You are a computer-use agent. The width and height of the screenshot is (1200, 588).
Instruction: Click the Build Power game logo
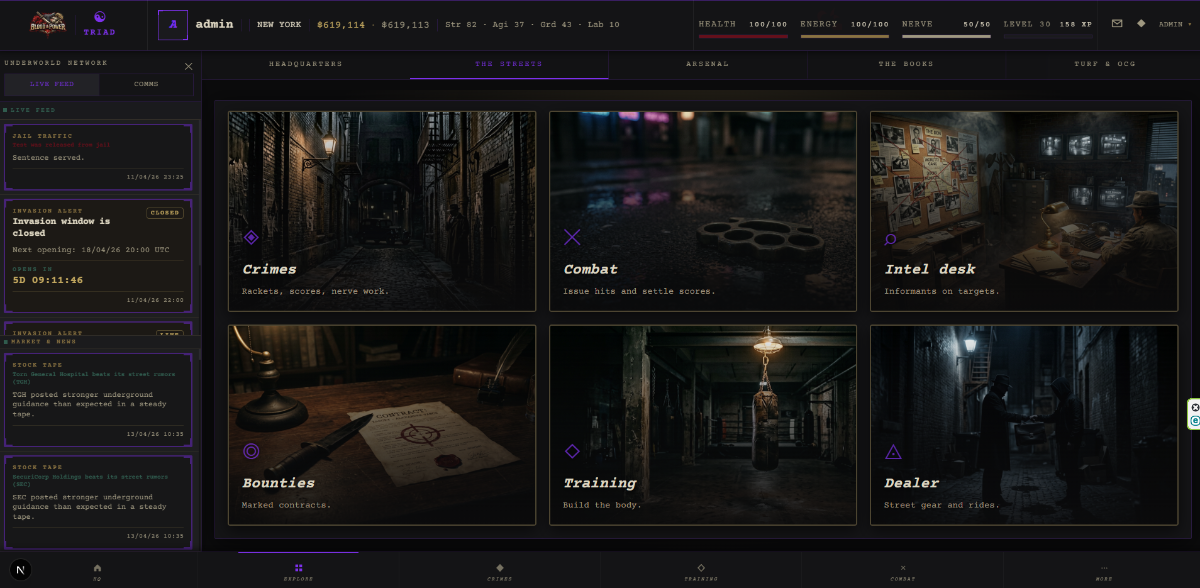click(47, 24)
